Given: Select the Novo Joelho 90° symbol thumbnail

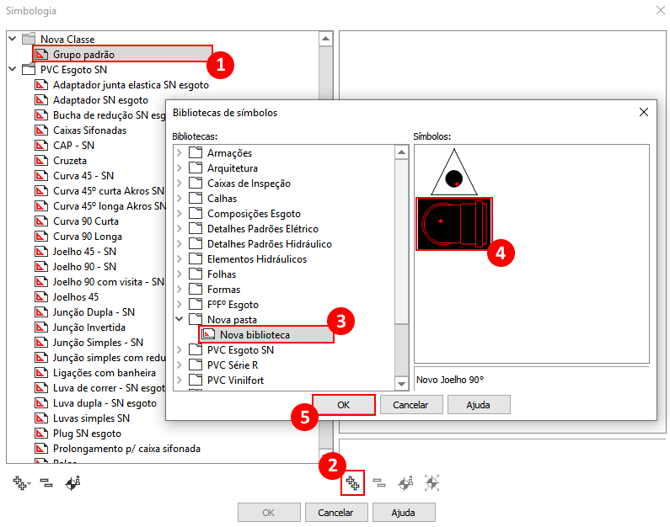Looking at the screenshot, I should pos(453,223).
